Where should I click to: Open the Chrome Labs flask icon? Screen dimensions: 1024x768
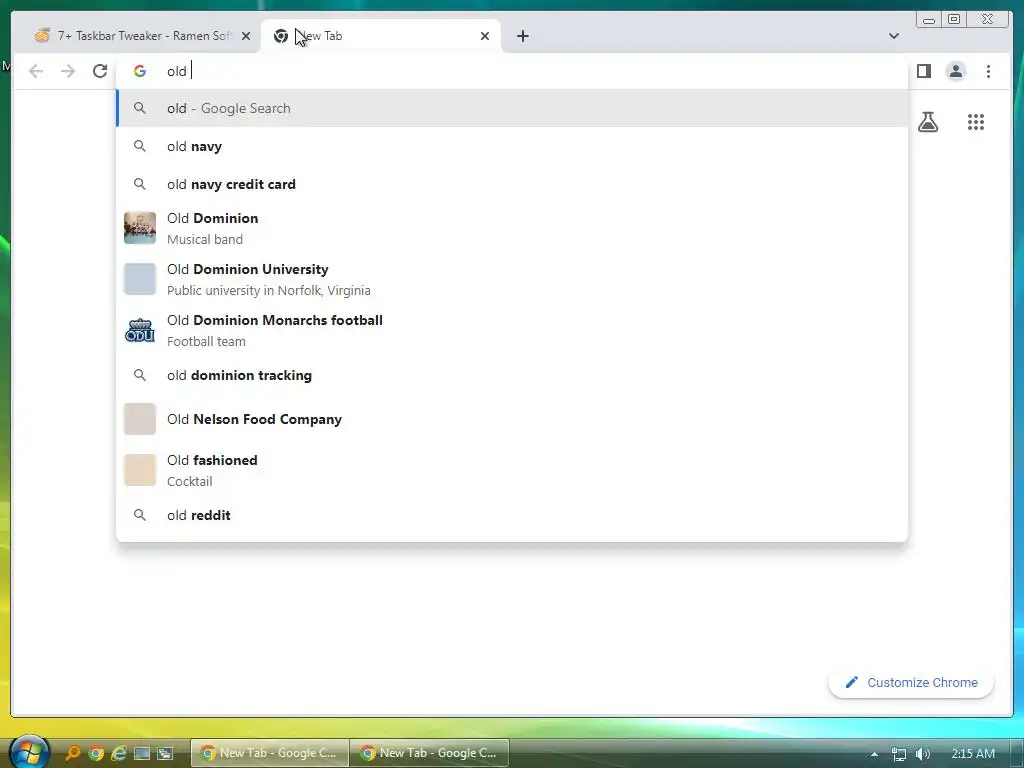928,122
